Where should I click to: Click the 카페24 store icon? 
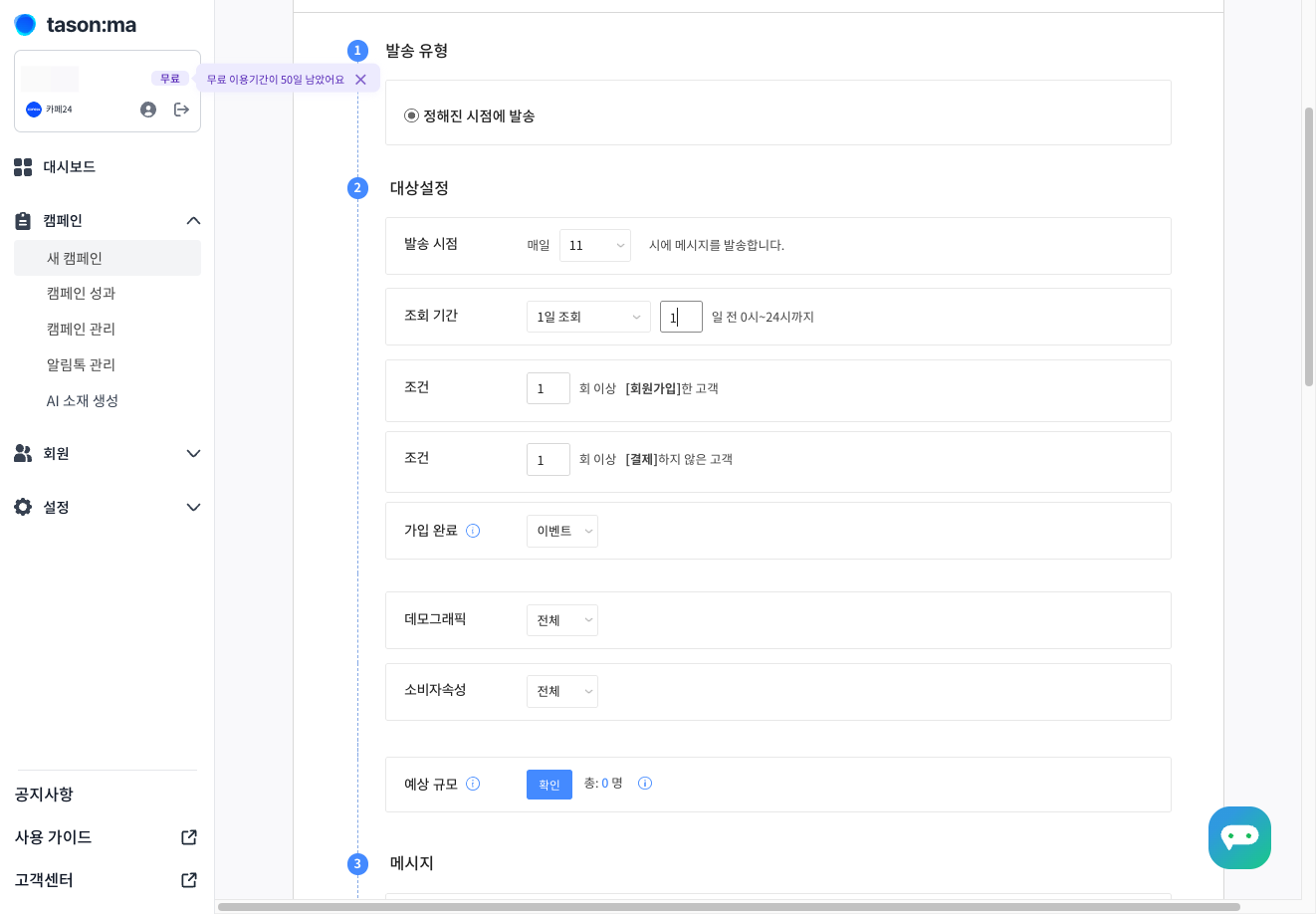[34, 110]
